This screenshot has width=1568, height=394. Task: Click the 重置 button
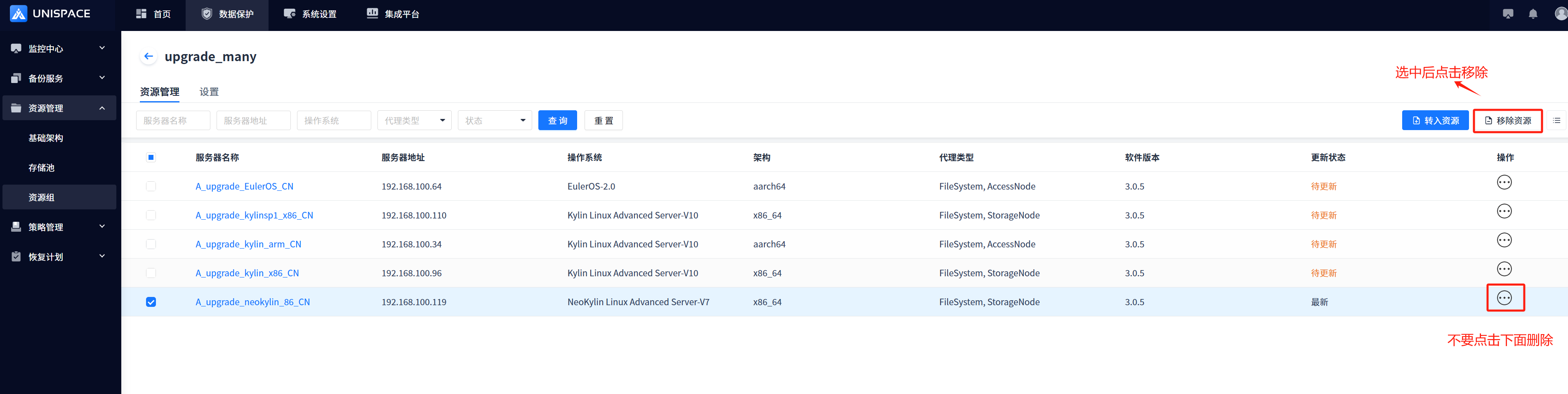click(x=603, y=121)
